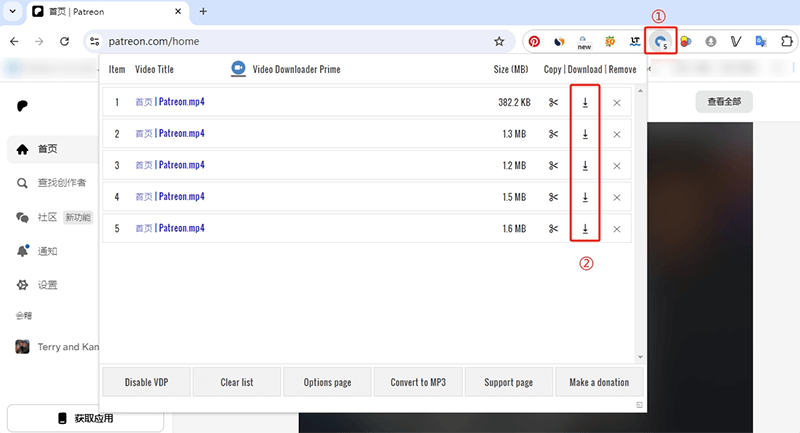Download item 4 (1.5 MB video)
This screenshot has width=800, height=433.
(585, 197)
